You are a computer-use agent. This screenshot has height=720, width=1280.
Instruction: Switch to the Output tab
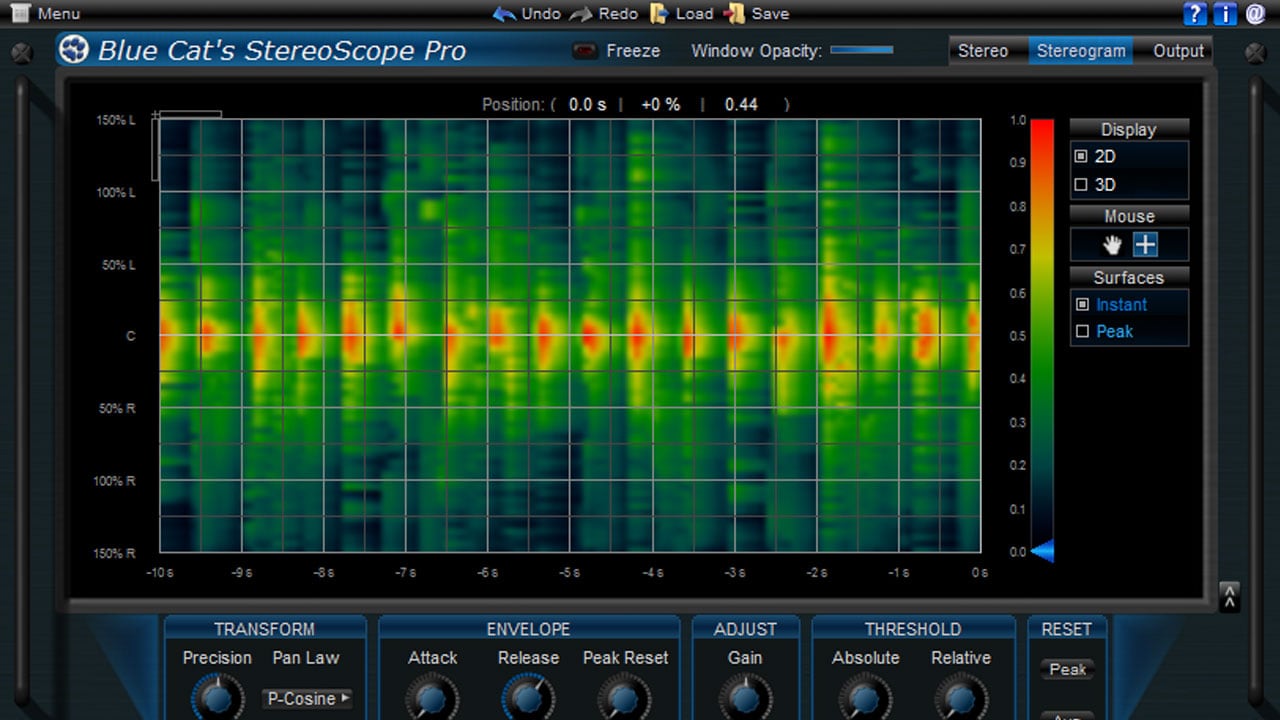(1178, 51)
